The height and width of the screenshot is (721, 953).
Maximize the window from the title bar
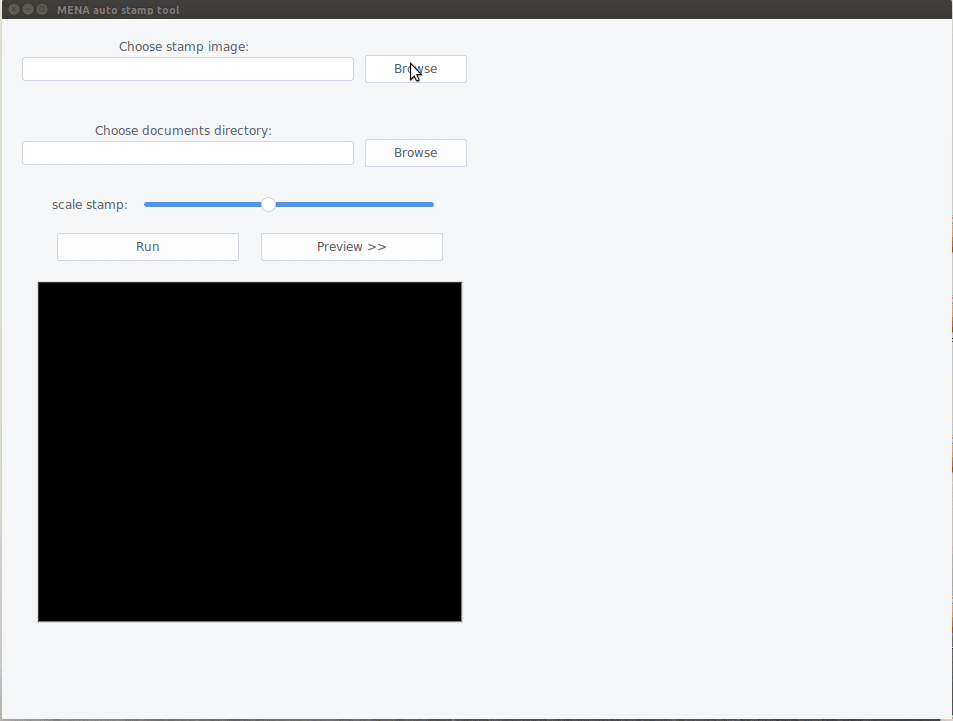[42, 9]
